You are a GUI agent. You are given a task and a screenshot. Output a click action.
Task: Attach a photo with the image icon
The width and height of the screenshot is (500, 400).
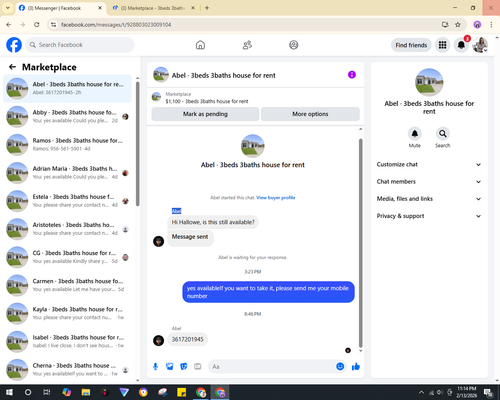pyautogui.click(x=170, y=367)
